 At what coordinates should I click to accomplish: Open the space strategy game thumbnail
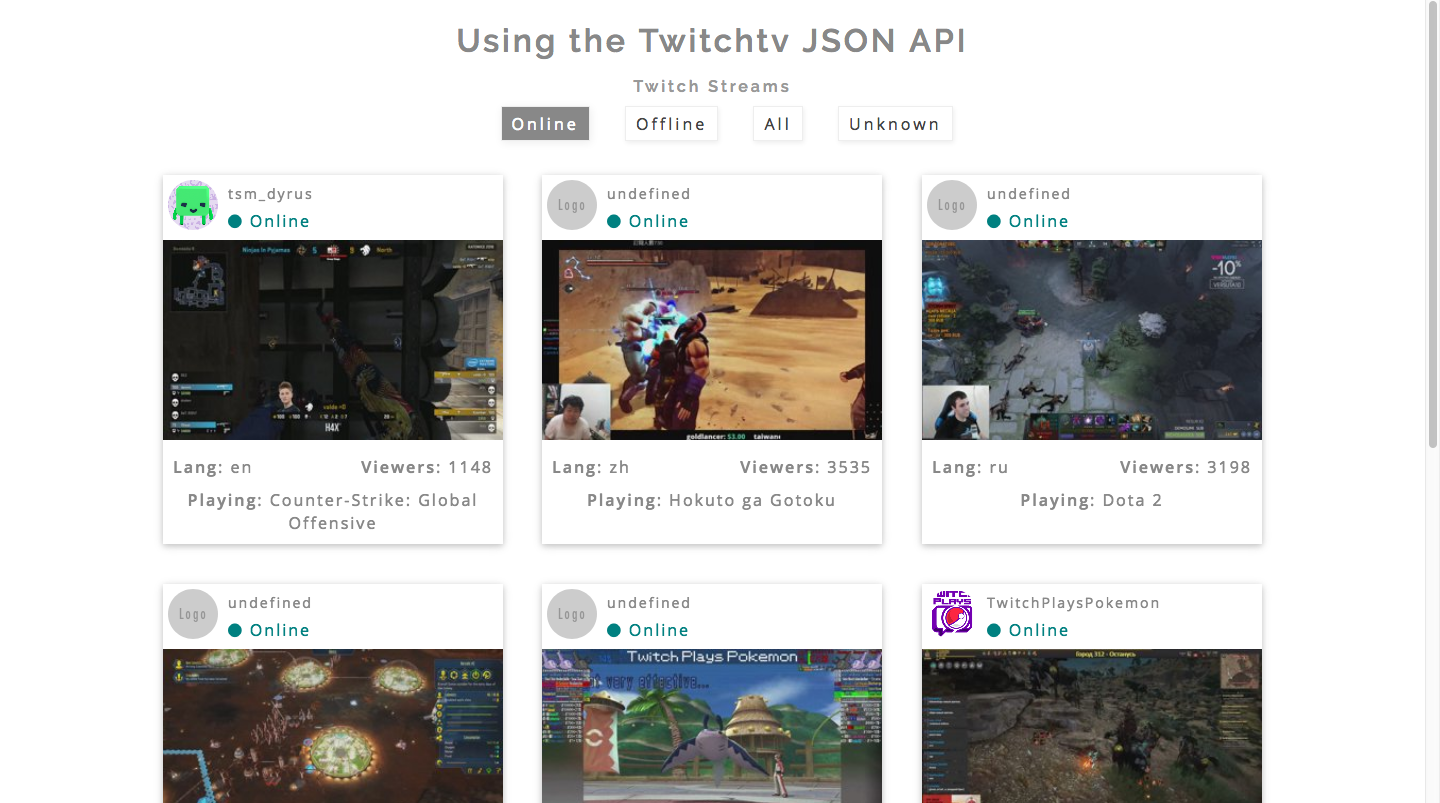pos(333,726)
